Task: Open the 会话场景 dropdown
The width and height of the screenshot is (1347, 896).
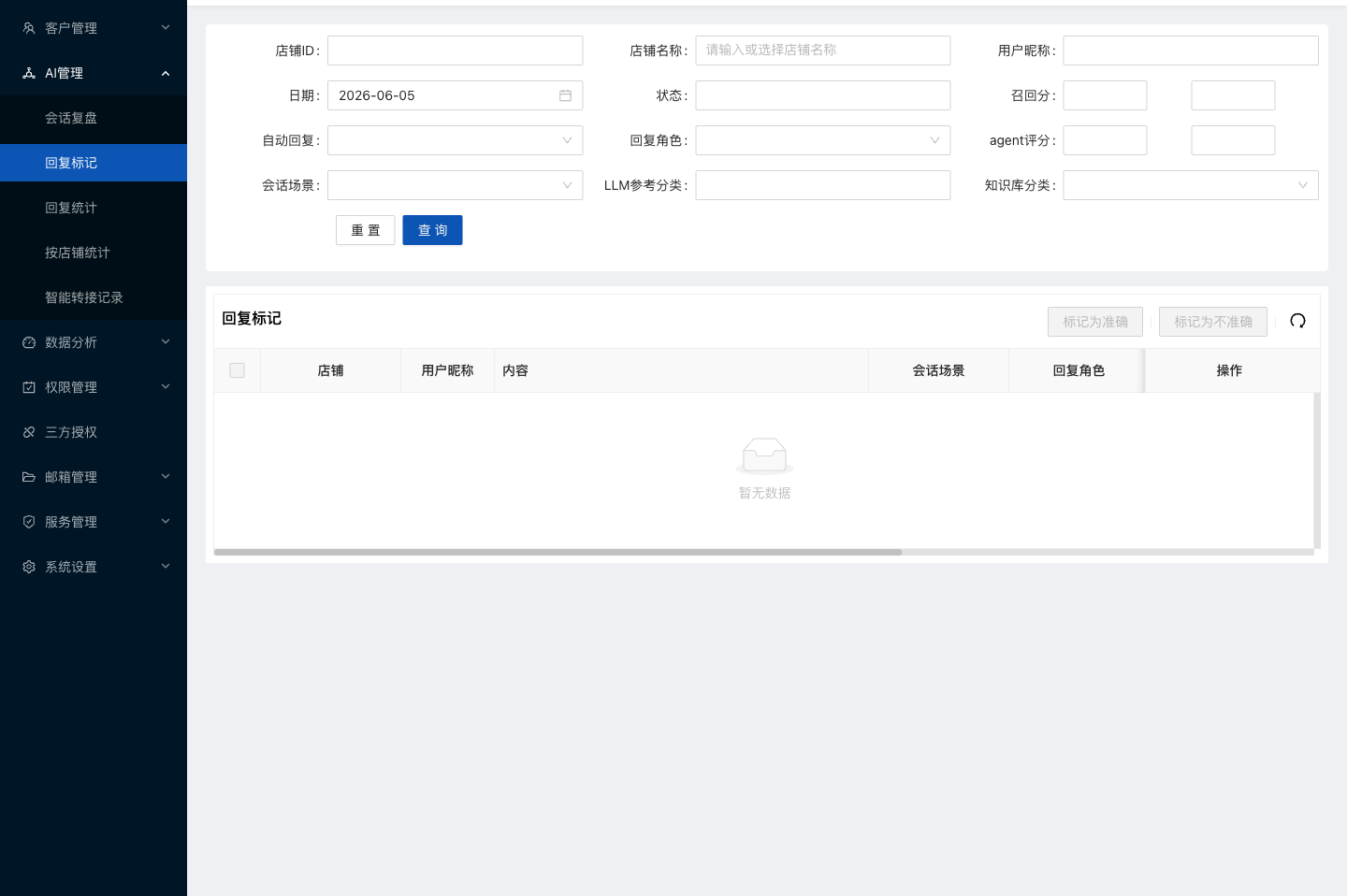Action: coord(455,185)
